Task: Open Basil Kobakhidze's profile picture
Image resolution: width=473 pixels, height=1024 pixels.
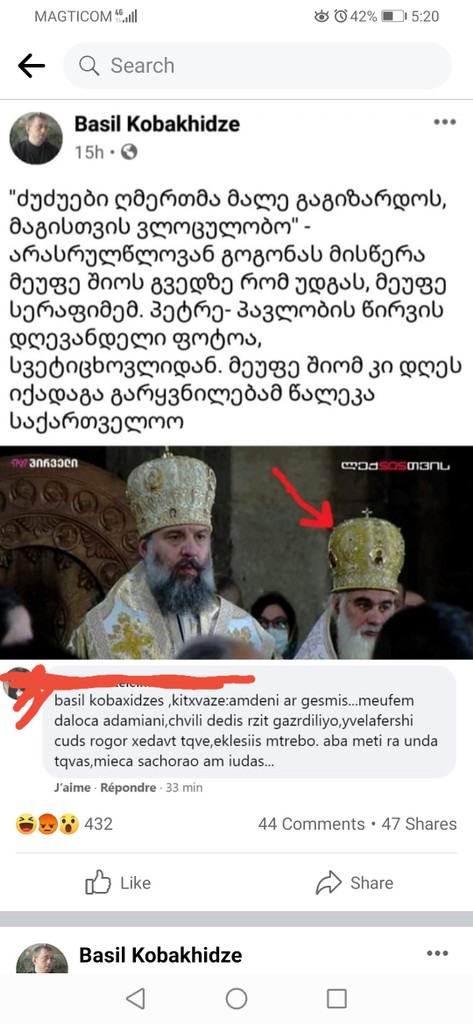Action: pyautogui.click(x=36, y=138)
